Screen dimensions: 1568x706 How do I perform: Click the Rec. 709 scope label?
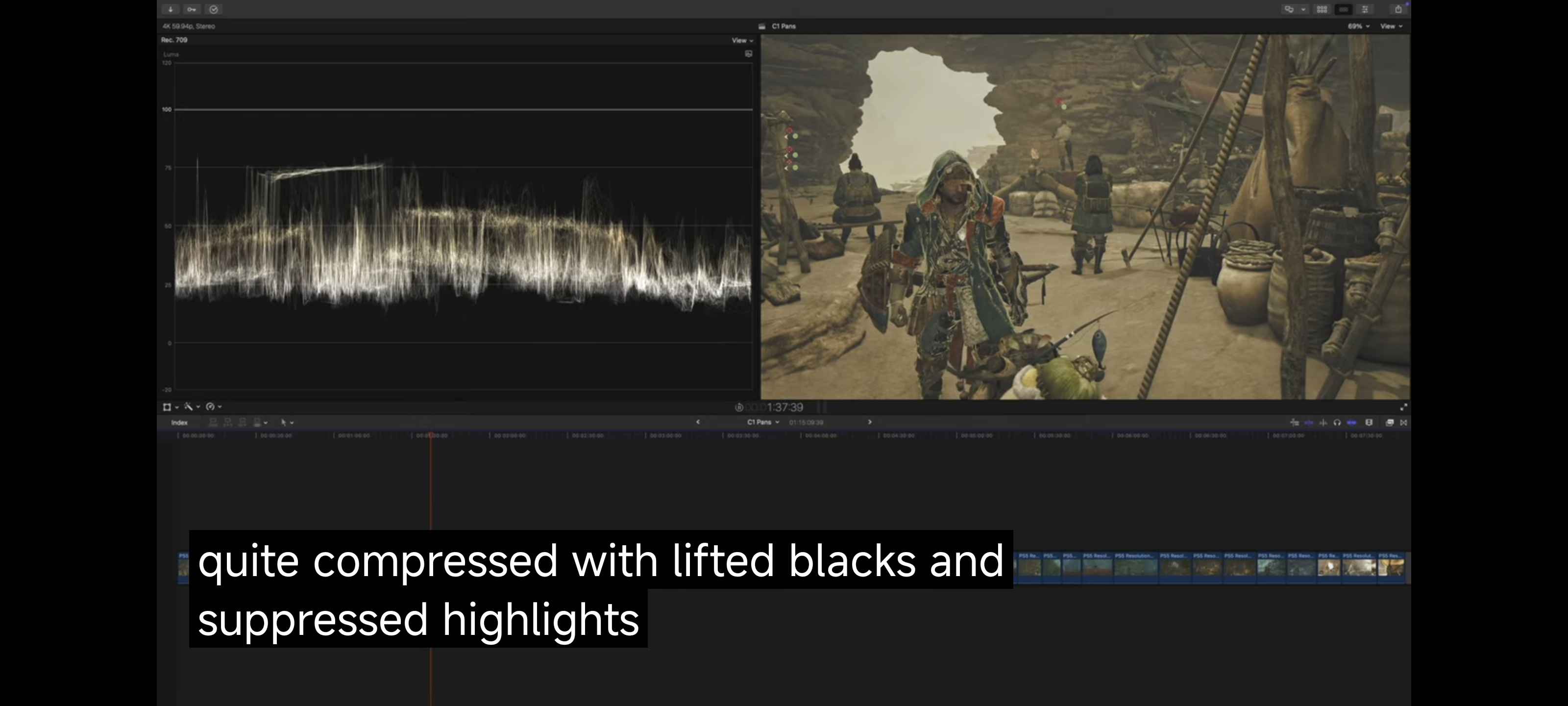(174, 40)
